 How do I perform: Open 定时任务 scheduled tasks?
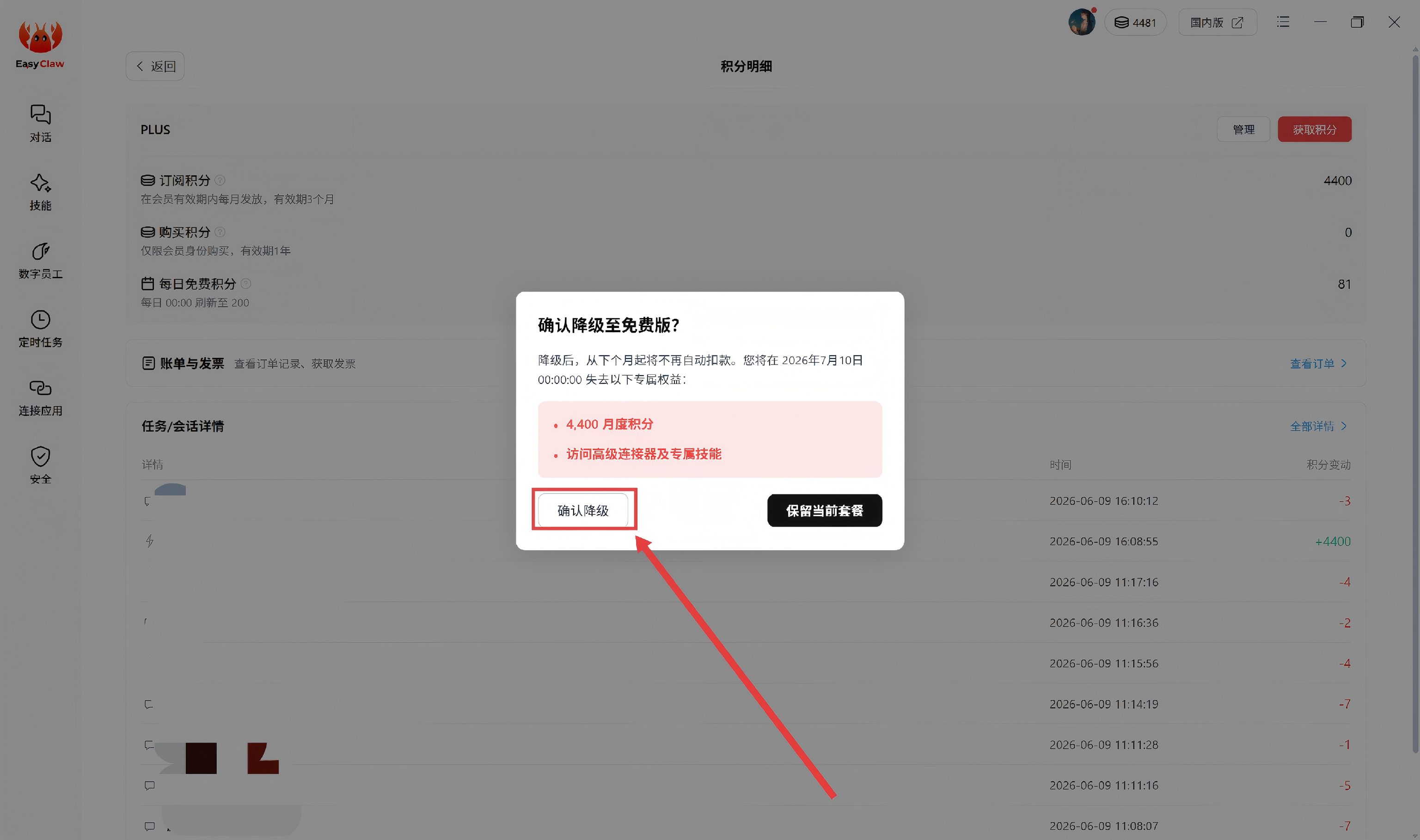40,329
